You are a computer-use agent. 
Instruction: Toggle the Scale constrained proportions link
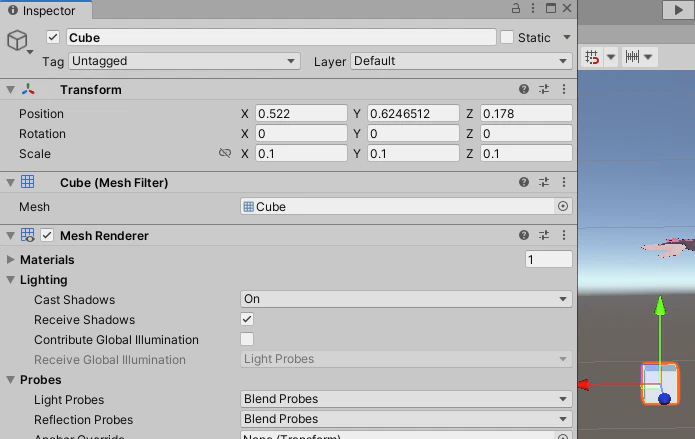pyautogui.click(x=225, y=153)
